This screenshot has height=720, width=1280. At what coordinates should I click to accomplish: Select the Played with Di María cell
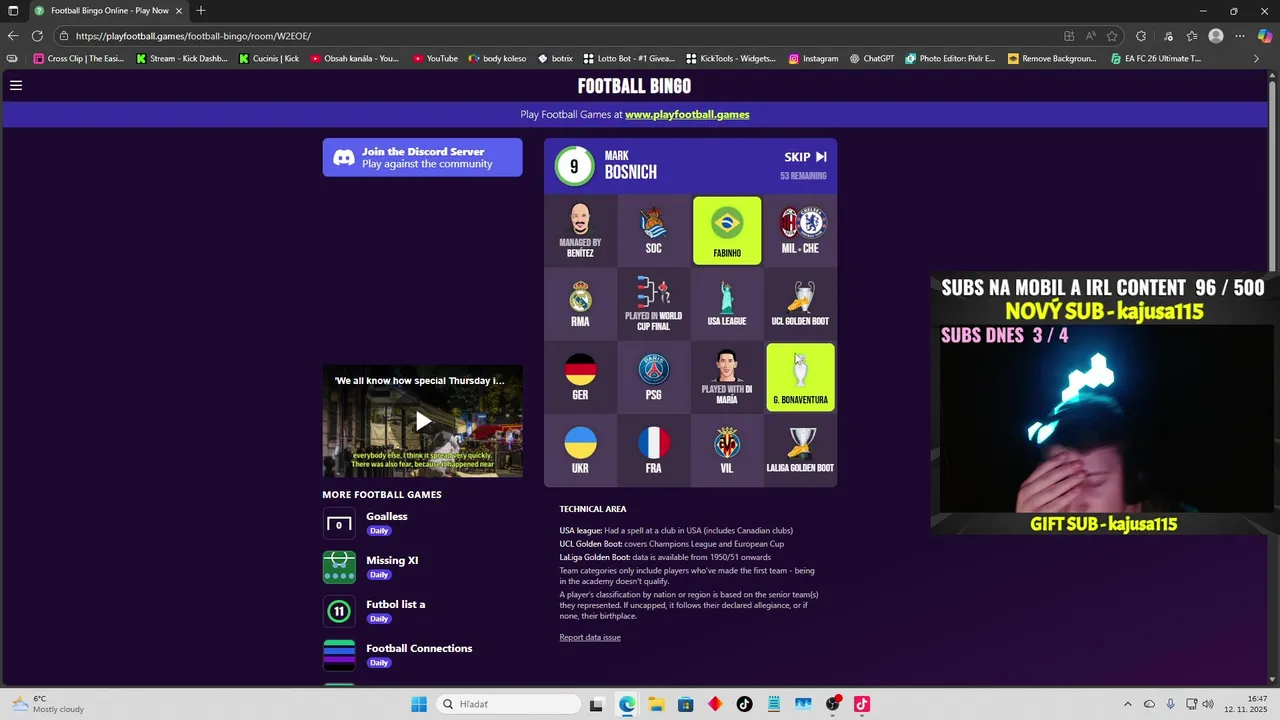click(727, 377)
